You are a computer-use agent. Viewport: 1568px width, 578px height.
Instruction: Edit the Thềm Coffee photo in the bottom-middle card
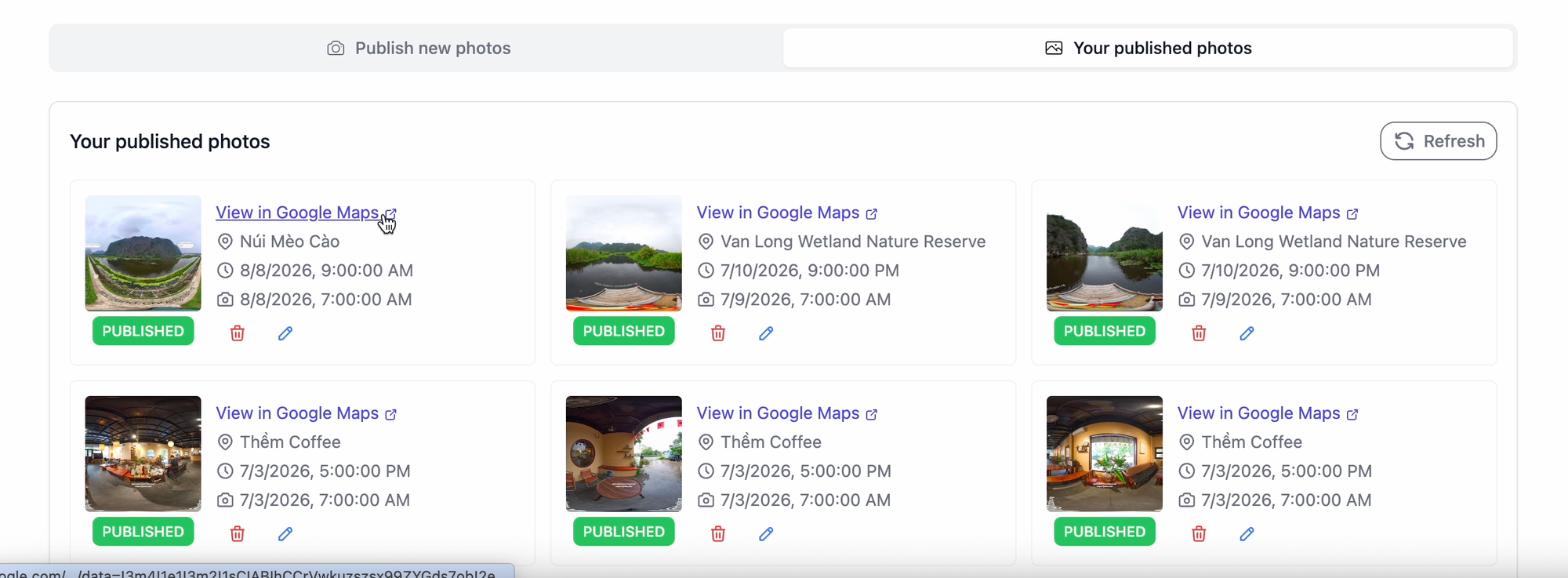click(766, 534)
